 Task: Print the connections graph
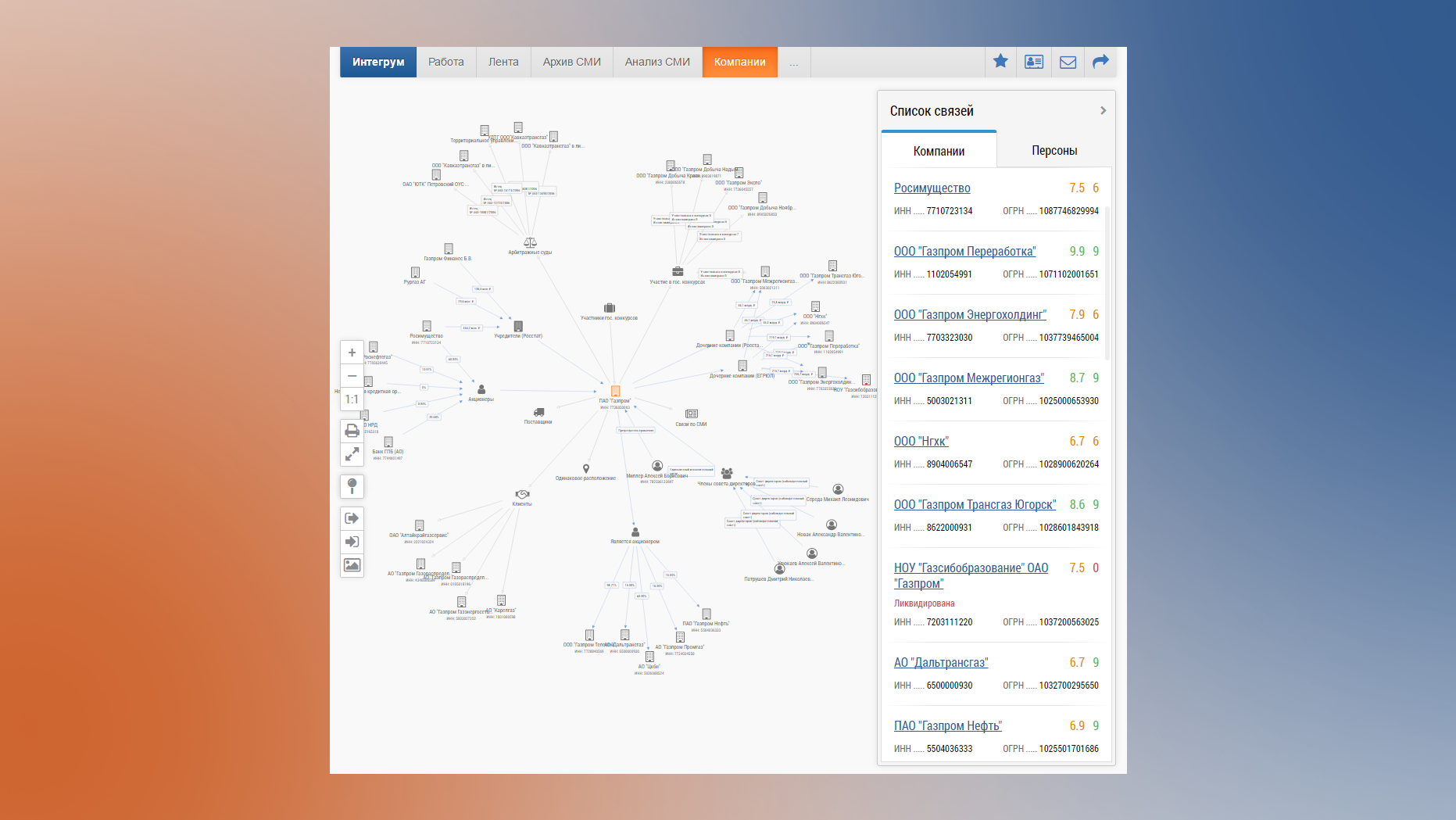(x=352, y=431)
